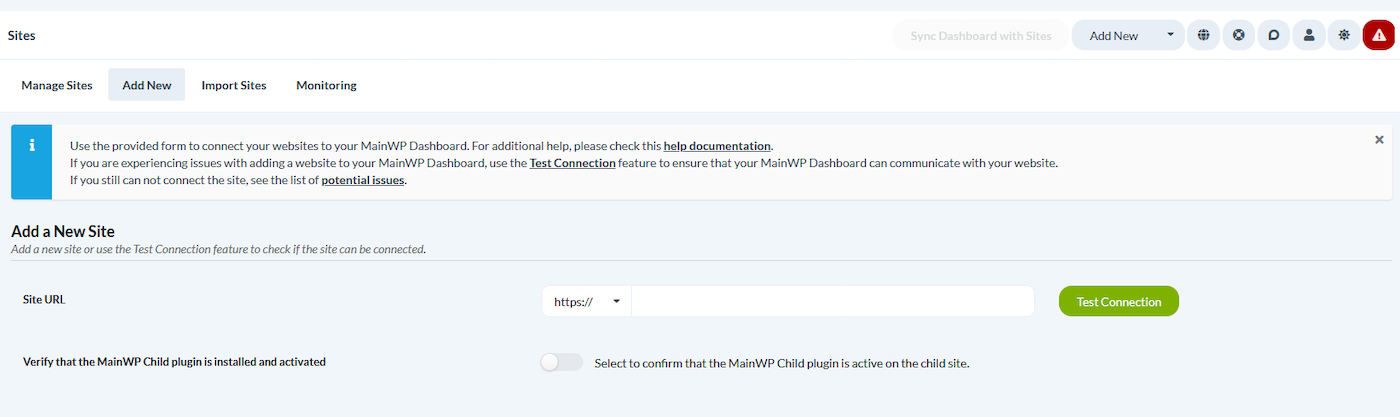The height and width of the screenshot is (417, 1400).
Task: Click Sync Dashboard with Sites button
Action: (x=980, y=36)
